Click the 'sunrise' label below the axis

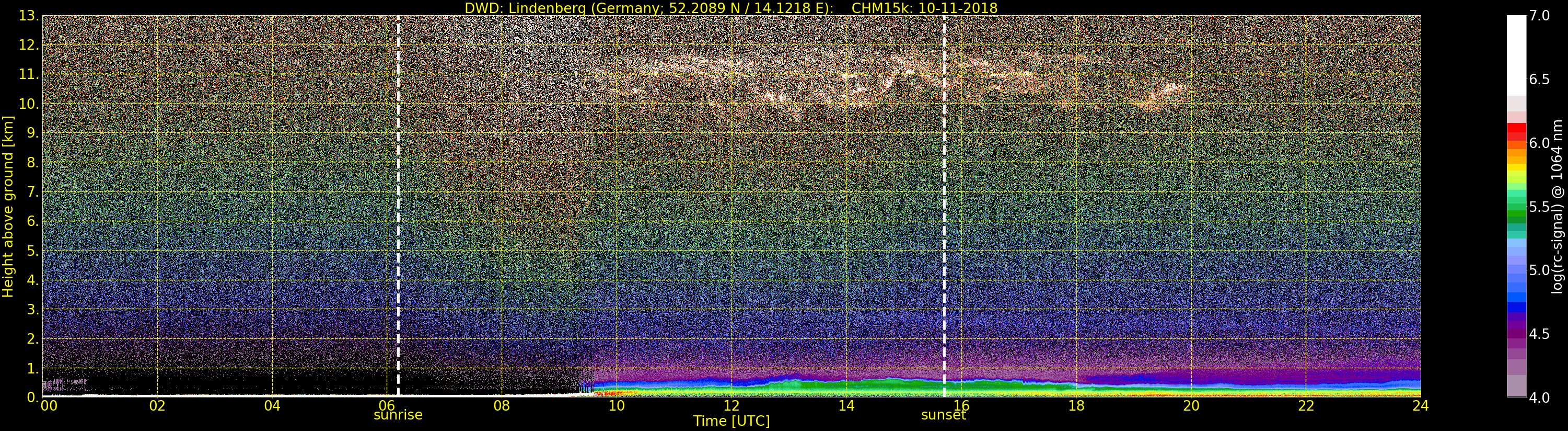click(398, 415)
